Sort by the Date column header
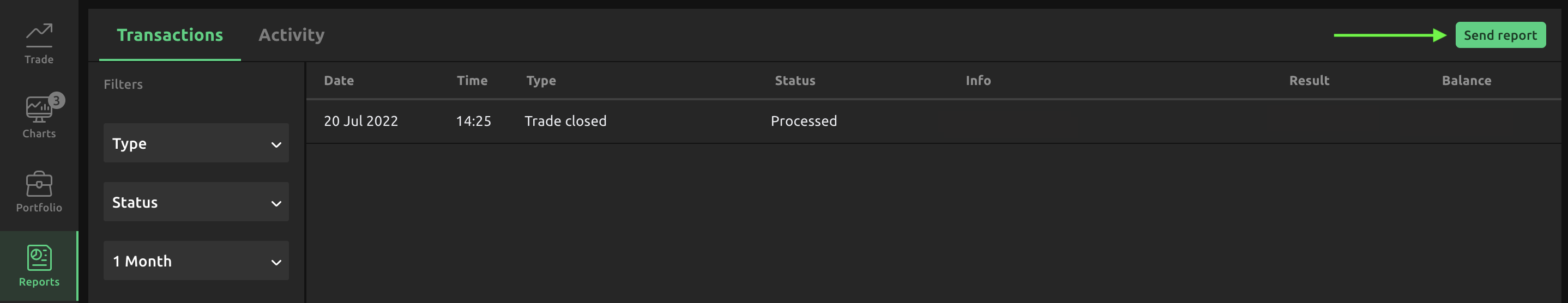 [x=339, y=81]
